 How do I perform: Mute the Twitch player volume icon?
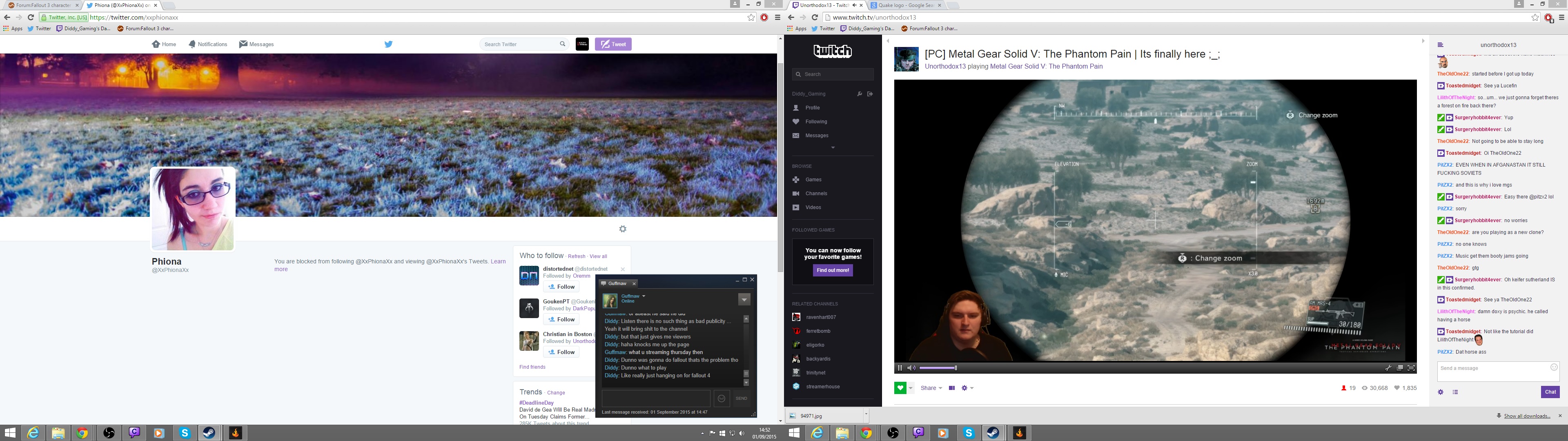pos(911,368)
